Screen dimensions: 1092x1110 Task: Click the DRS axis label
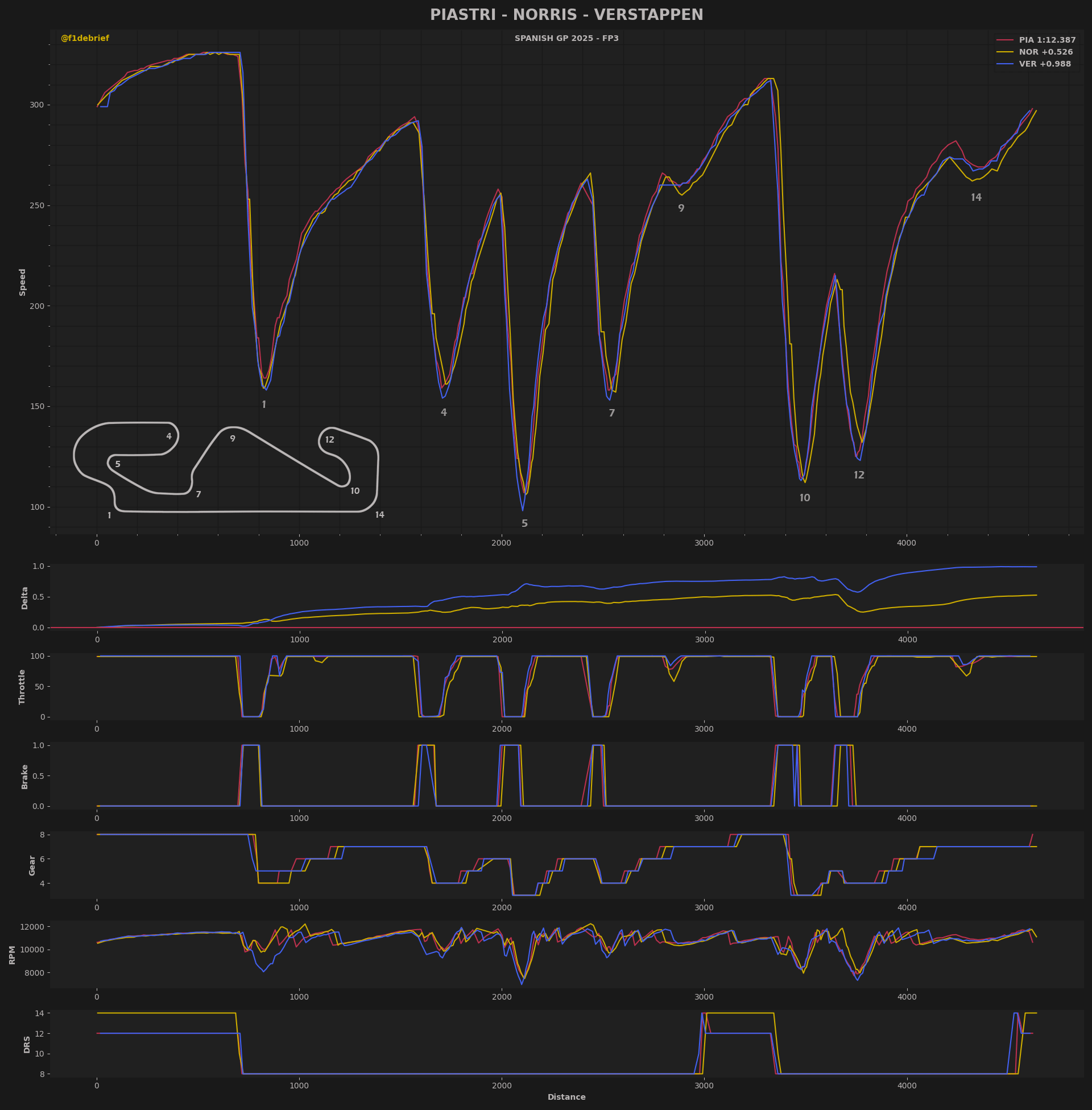(x=27, y=1044)
